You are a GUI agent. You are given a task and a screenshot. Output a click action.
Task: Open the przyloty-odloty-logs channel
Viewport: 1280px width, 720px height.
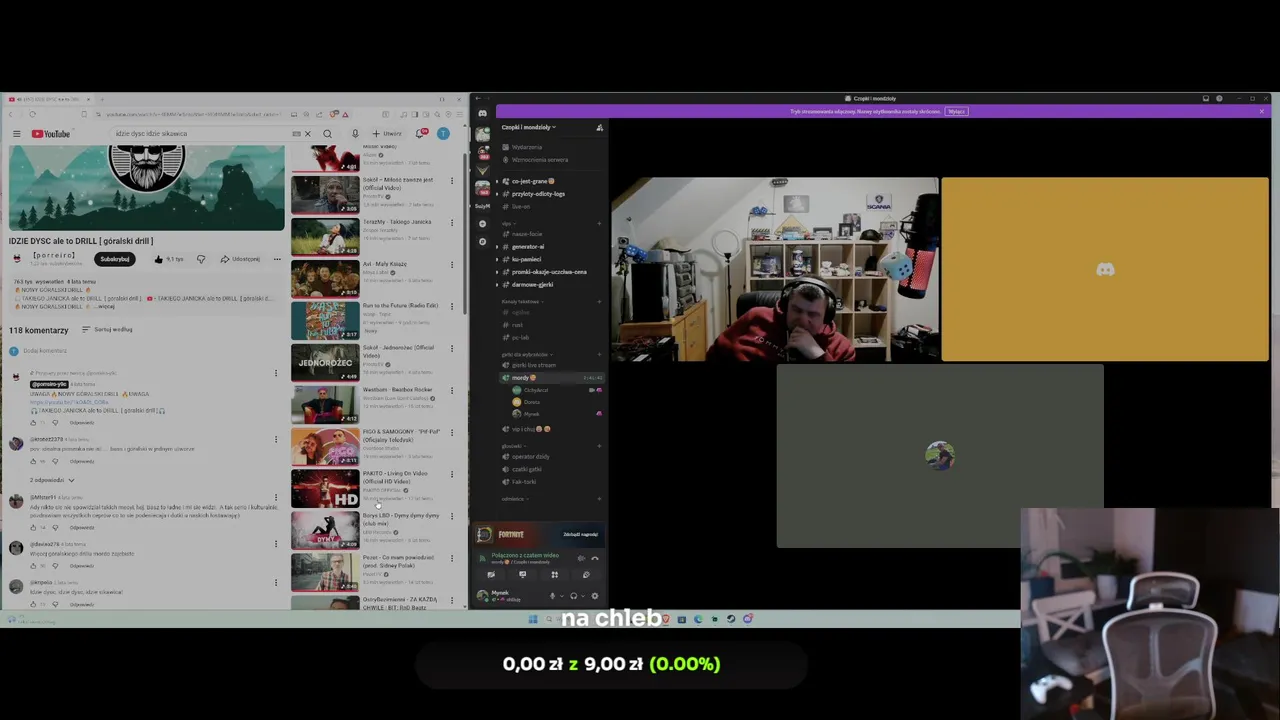click(538, 194)
